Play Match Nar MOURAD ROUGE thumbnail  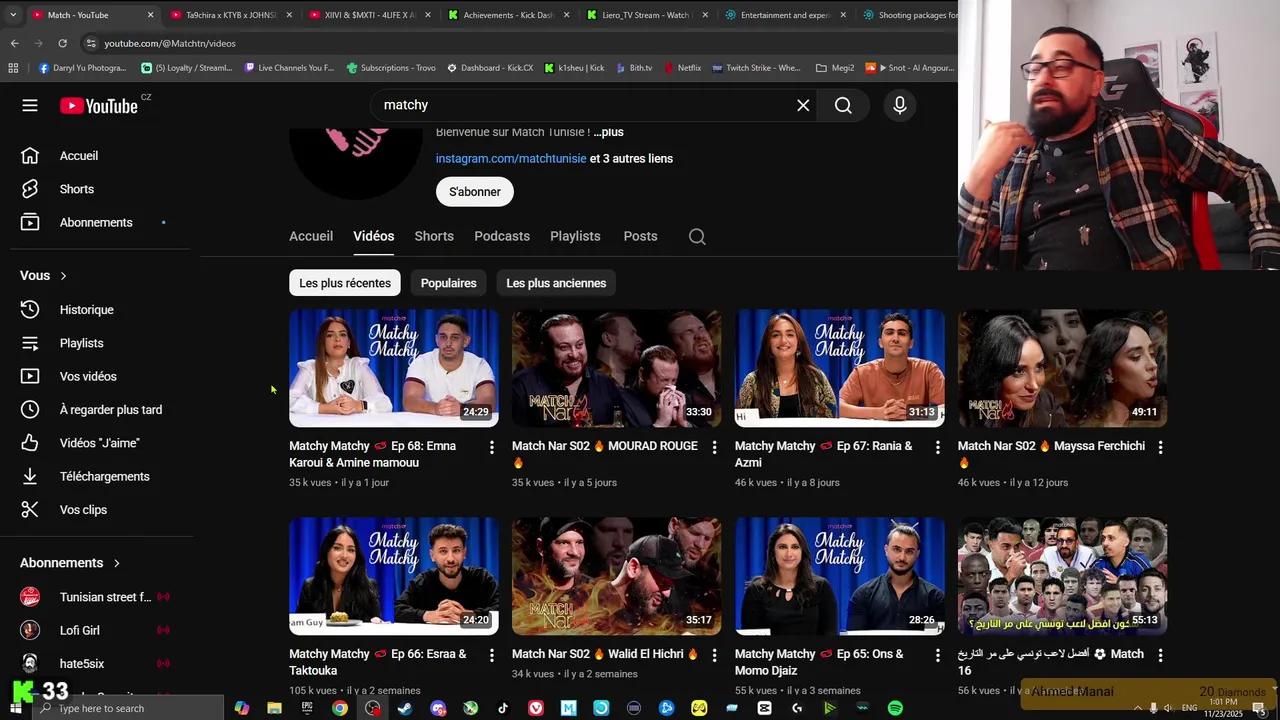coord(617,368)
